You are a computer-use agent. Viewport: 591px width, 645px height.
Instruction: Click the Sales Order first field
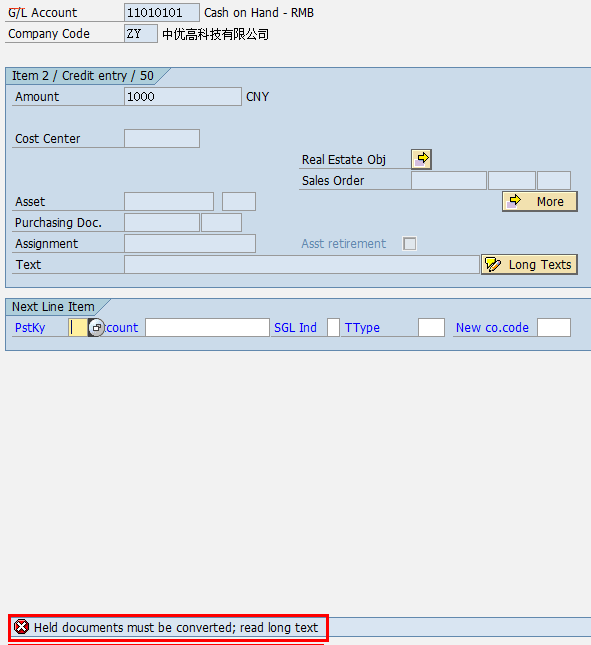point(449,181)
